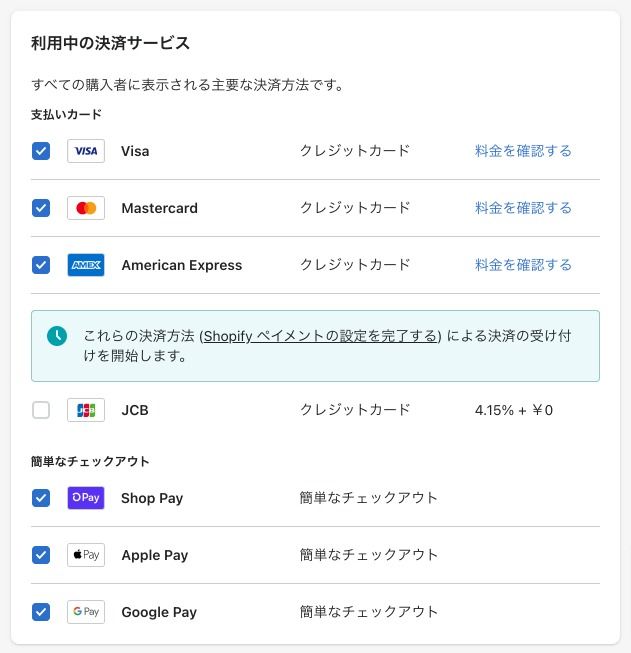
Task: Click the Mastercard logo icon
Action: click(x=86, y=208)
